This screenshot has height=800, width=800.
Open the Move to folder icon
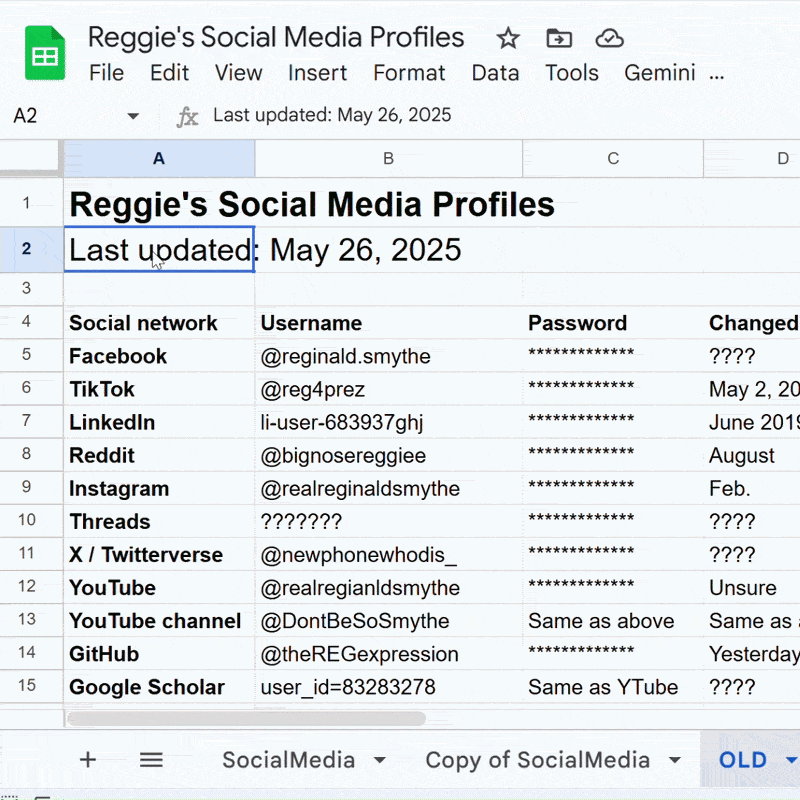click(559, 38)
